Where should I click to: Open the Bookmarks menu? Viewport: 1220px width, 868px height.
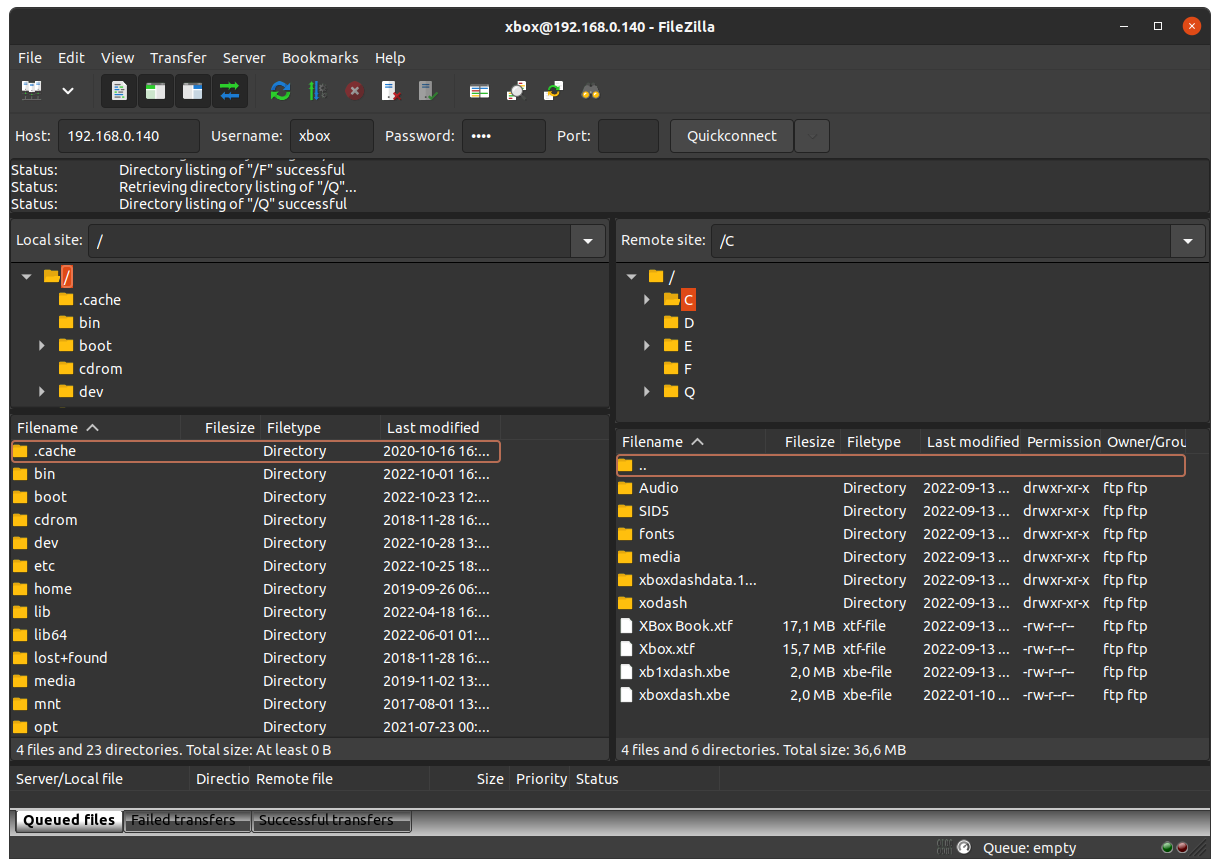tap(320, 58)
